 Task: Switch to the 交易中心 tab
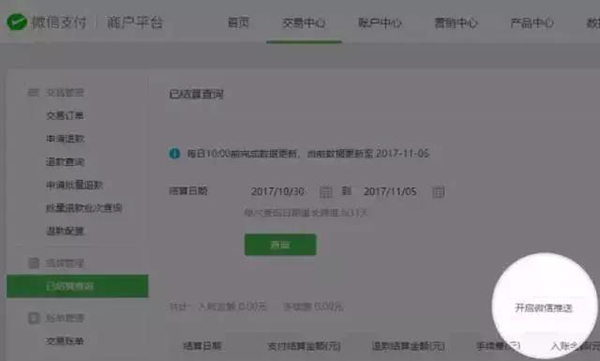tap(304, 23)
